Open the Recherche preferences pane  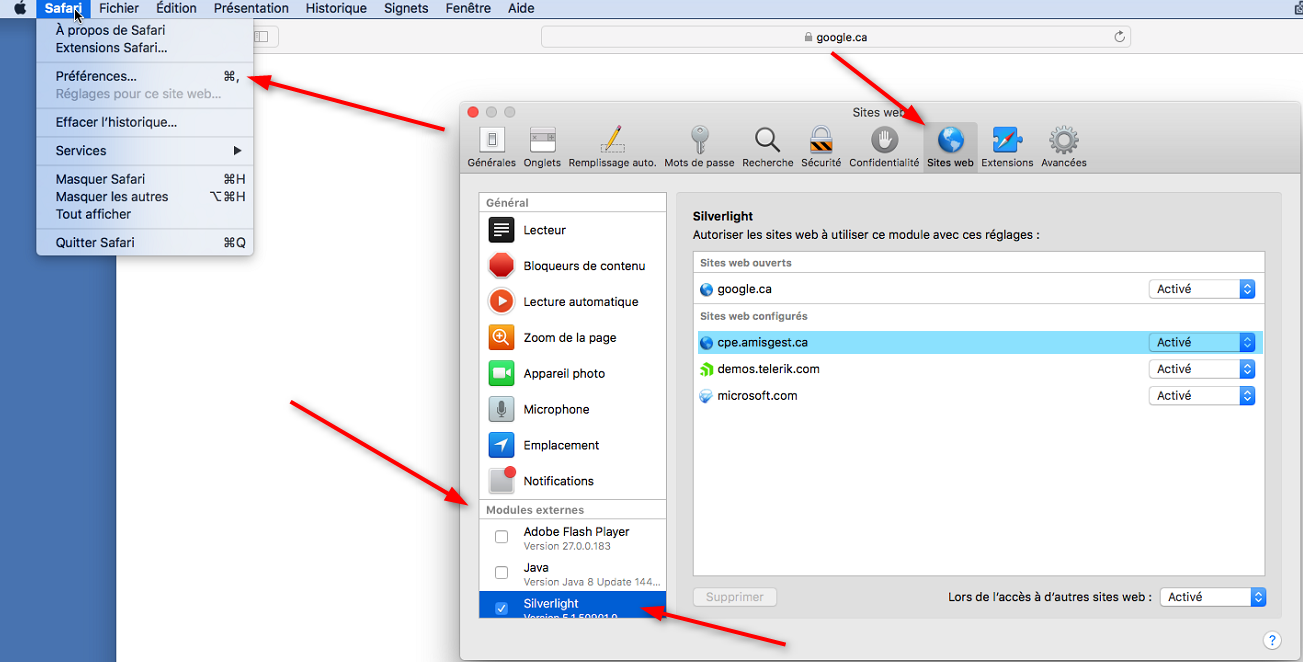click(x=767, y=147)
